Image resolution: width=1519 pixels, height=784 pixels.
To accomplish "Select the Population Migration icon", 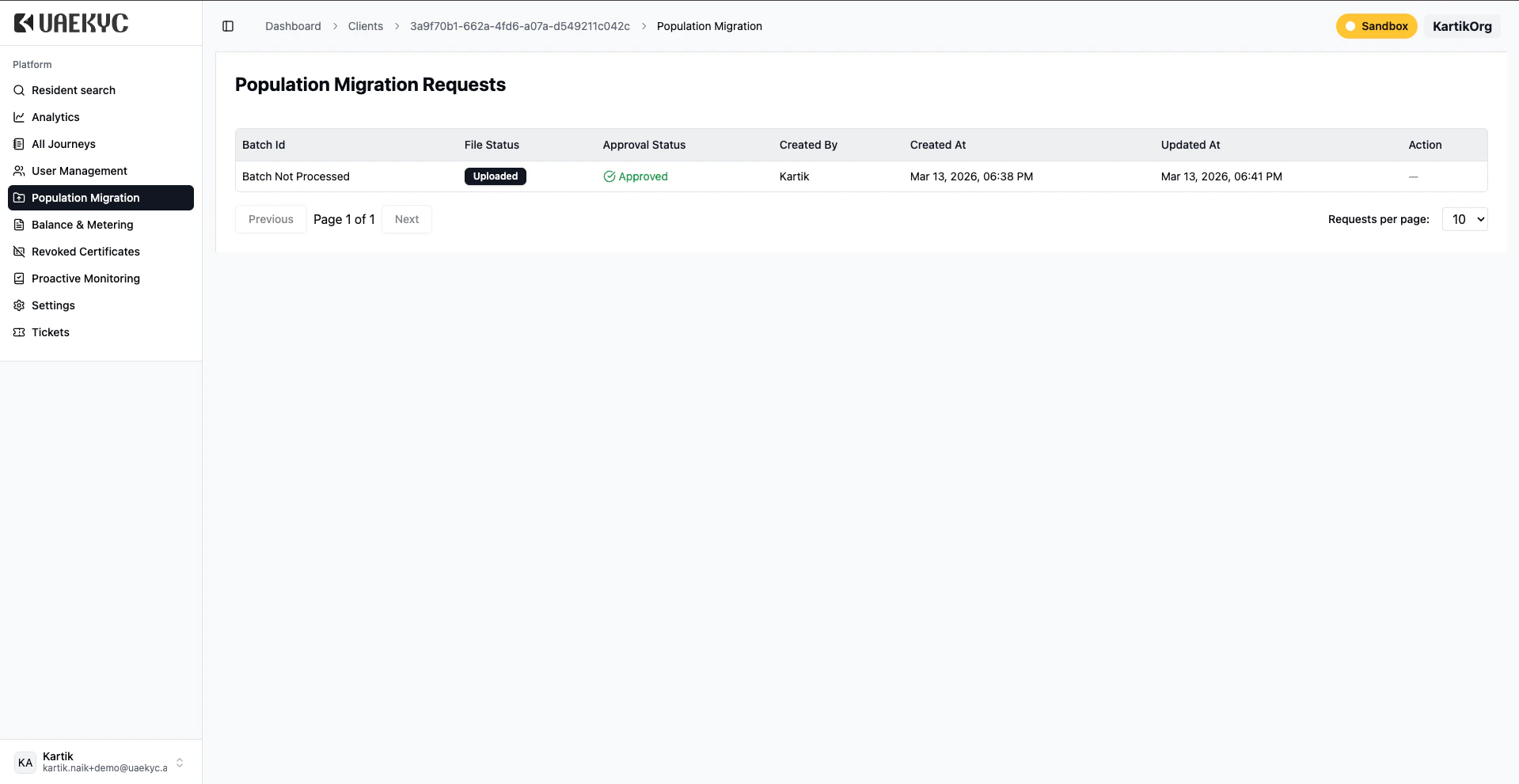I will [17, 197].
